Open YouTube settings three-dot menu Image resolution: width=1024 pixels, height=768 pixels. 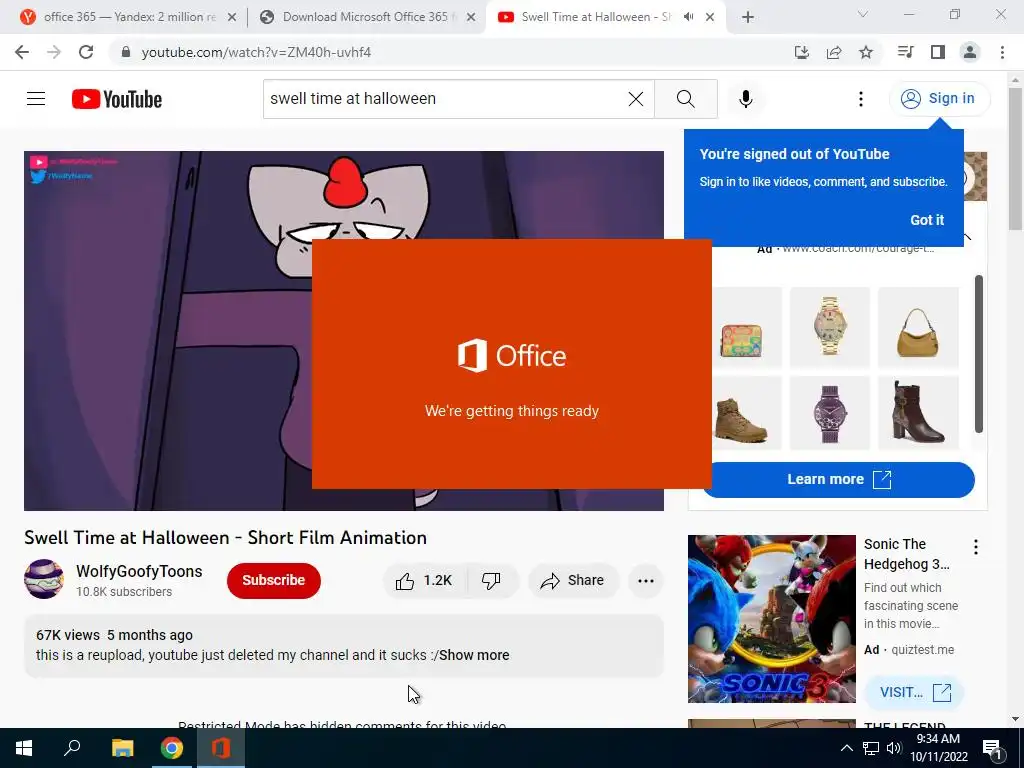coord(861,99)
